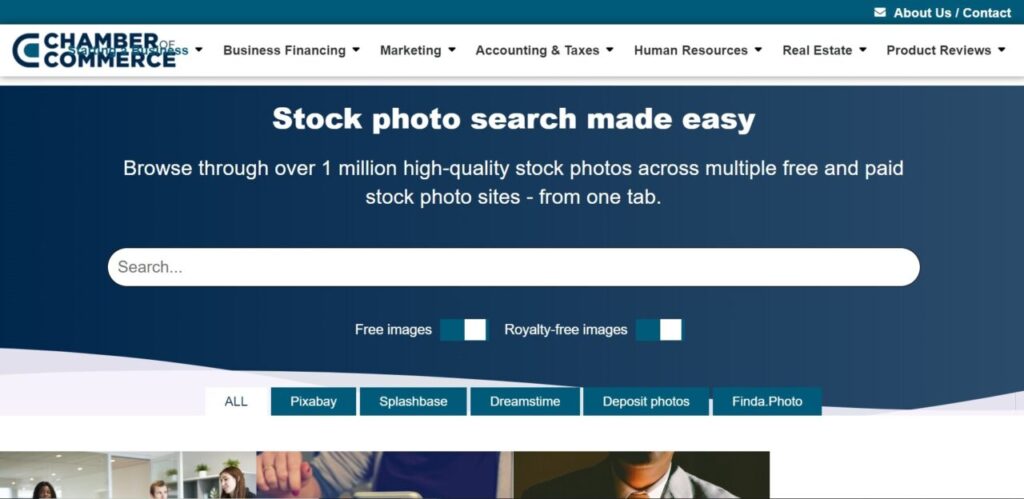Toggle the Free images switch
This screenshot has width=1024, height=499.
point(463,330)
